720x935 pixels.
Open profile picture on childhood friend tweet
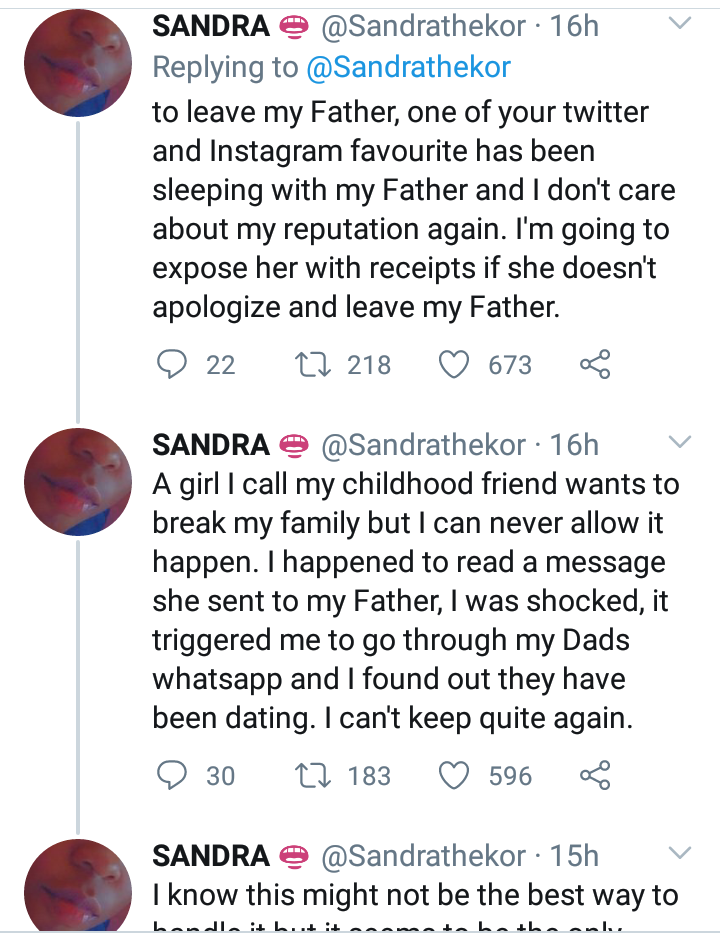click(x=78, y=482)
